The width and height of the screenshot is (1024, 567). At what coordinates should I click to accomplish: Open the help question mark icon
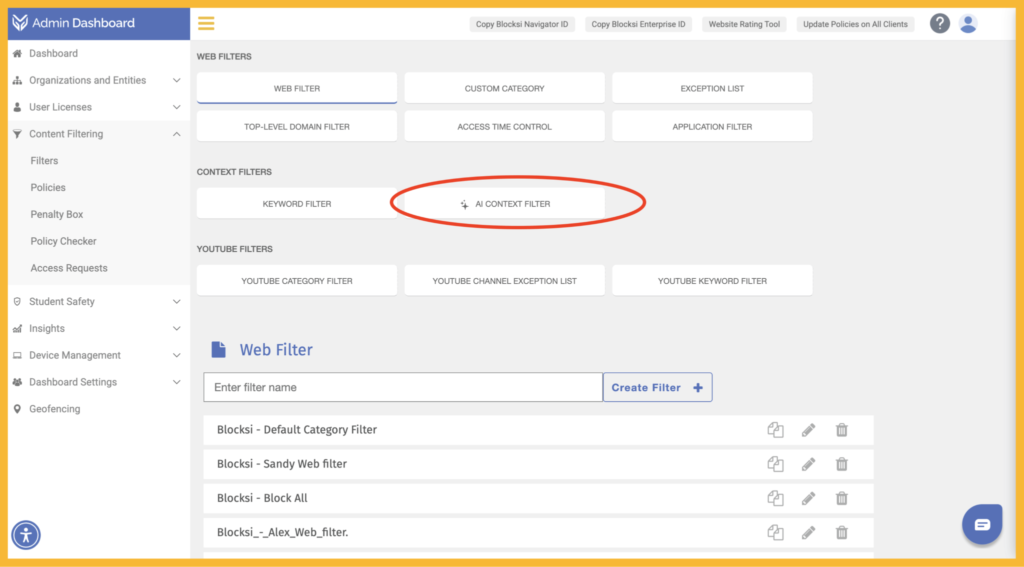click(939, 24)
